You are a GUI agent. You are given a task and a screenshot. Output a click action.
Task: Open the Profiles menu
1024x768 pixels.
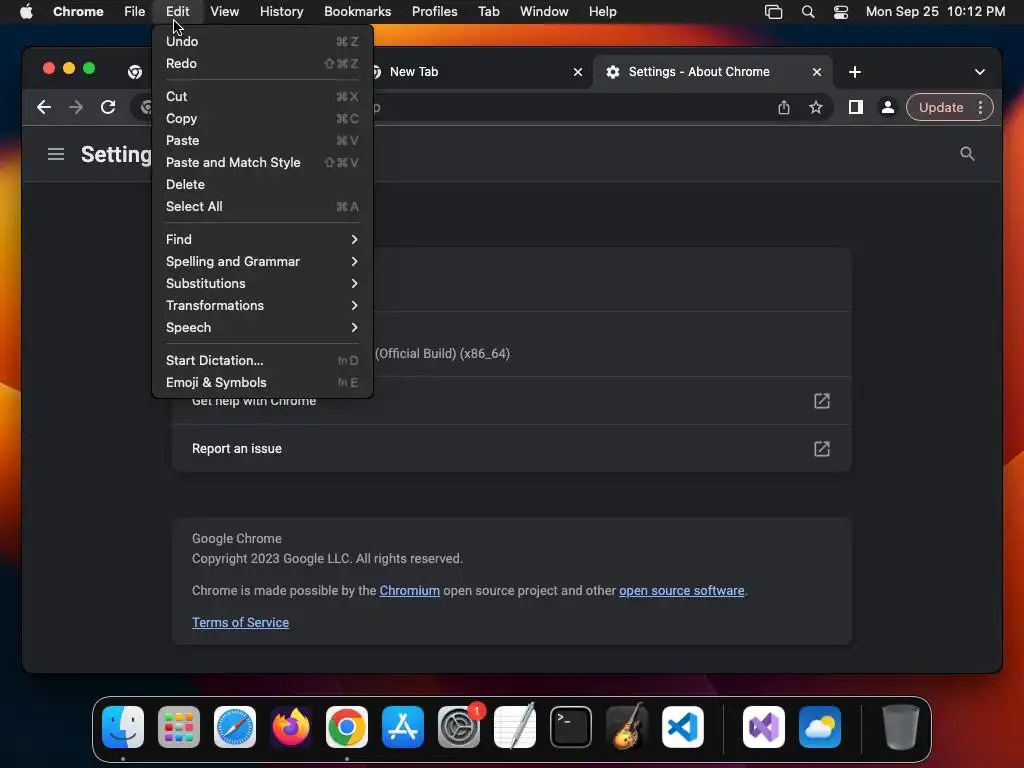pyautogui.click(x=434, y=12)
